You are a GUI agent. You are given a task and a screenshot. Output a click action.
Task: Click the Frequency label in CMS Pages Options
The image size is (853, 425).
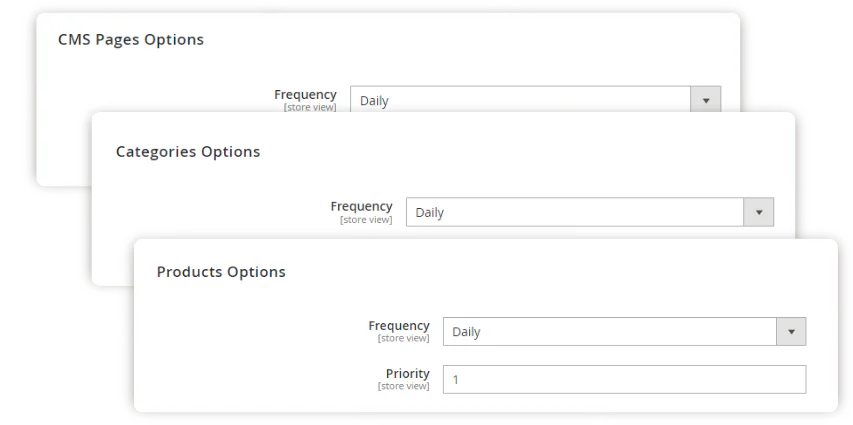(x=305, y=94)
